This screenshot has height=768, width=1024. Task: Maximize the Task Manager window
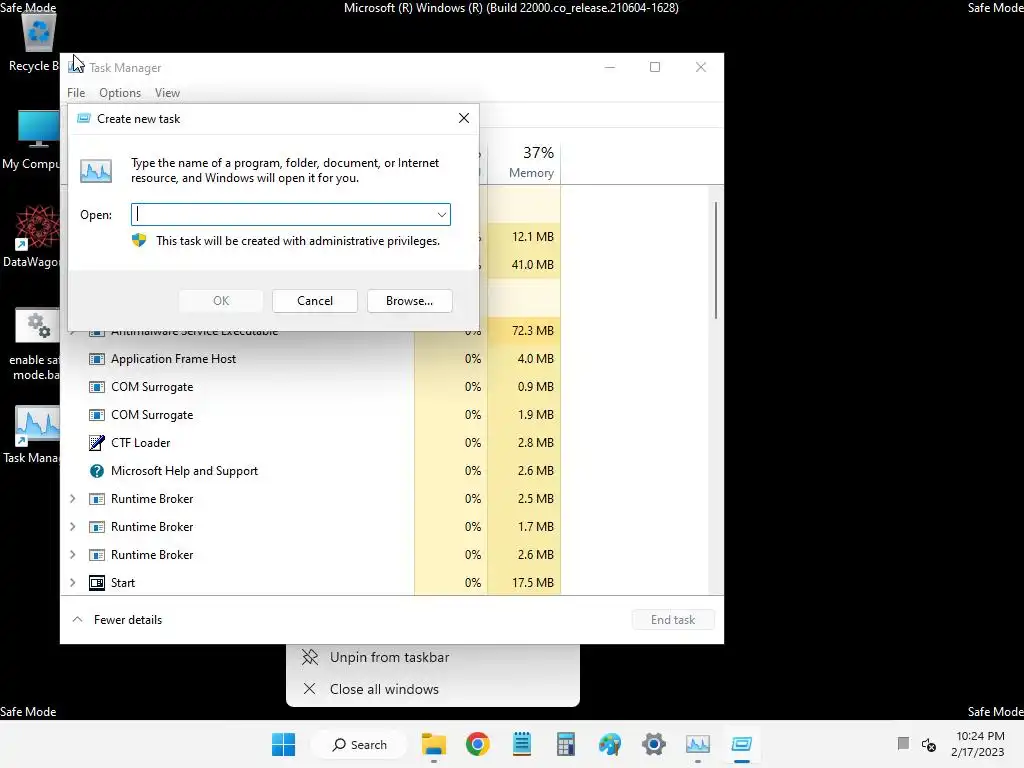coord(655,67)
